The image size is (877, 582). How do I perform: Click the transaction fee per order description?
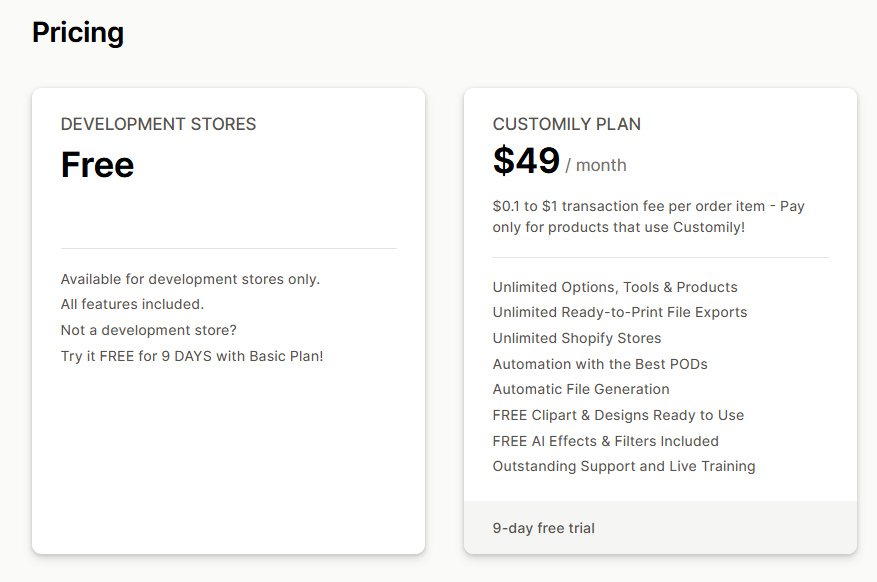[648, 216]
